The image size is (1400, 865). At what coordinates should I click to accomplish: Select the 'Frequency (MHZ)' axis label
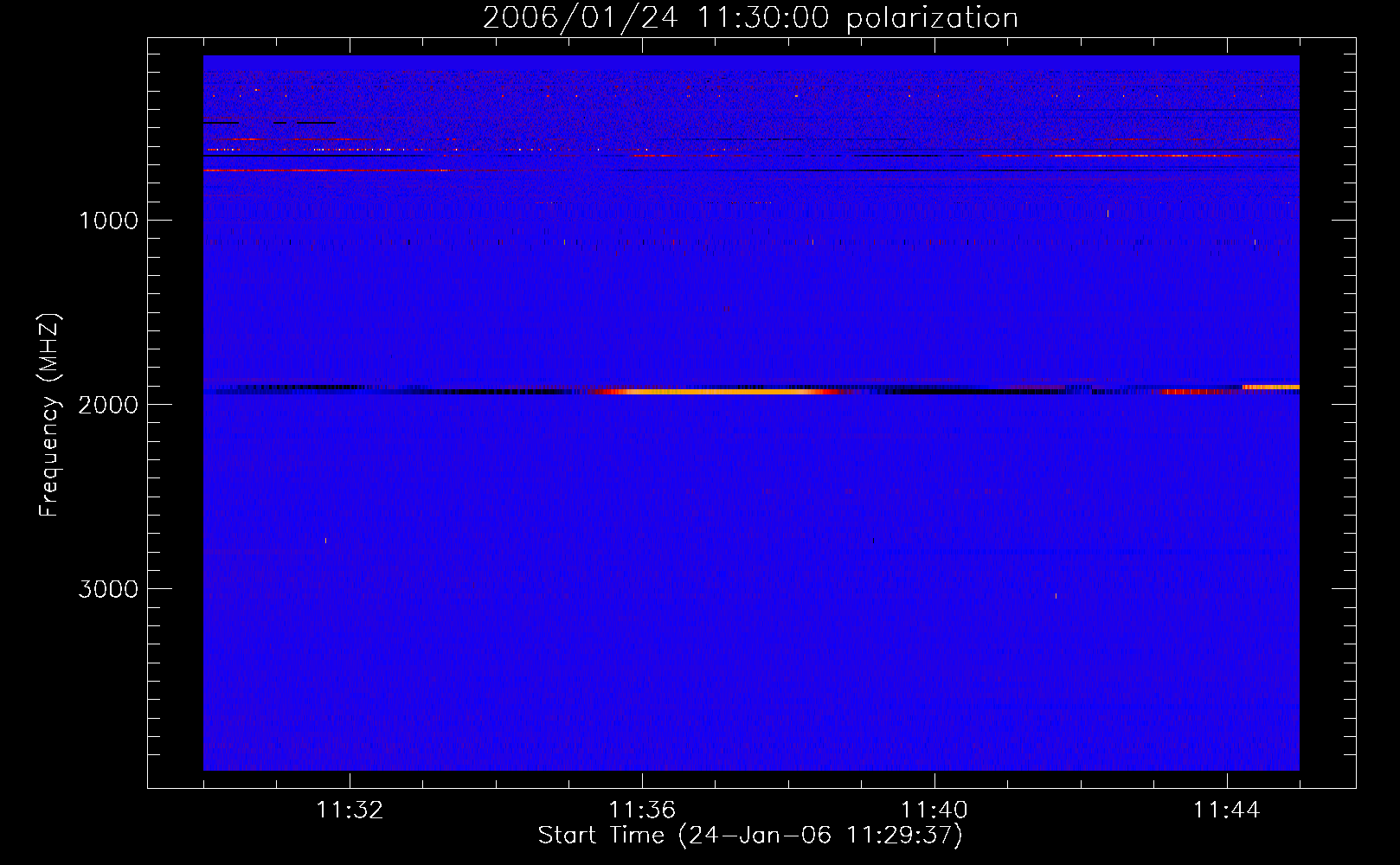tap(50, 415)
